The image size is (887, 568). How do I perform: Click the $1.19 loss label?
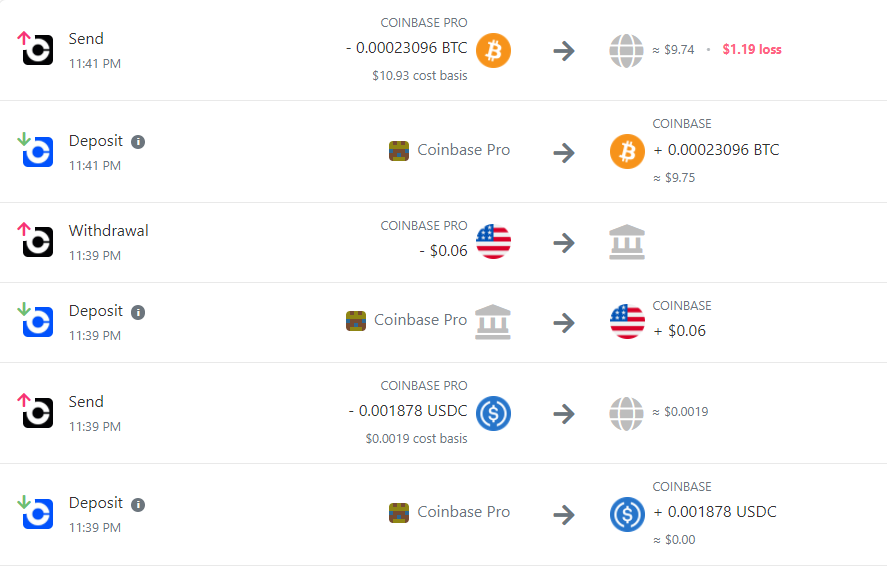[752, 50]
